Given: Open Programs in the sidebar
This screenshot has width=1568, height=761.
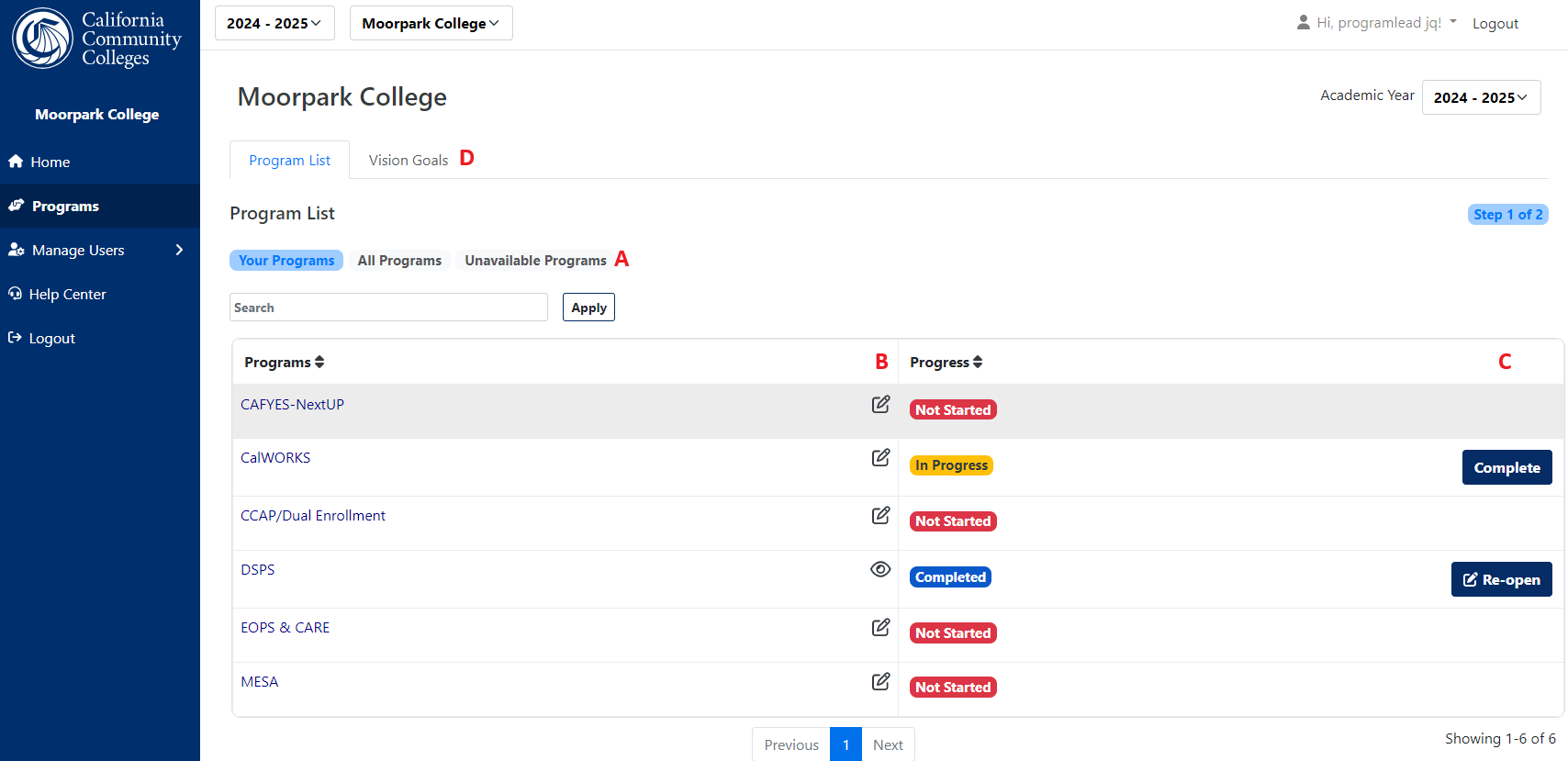Looking at the screenshot, I should pyautogui.click(x=100, y=206).
